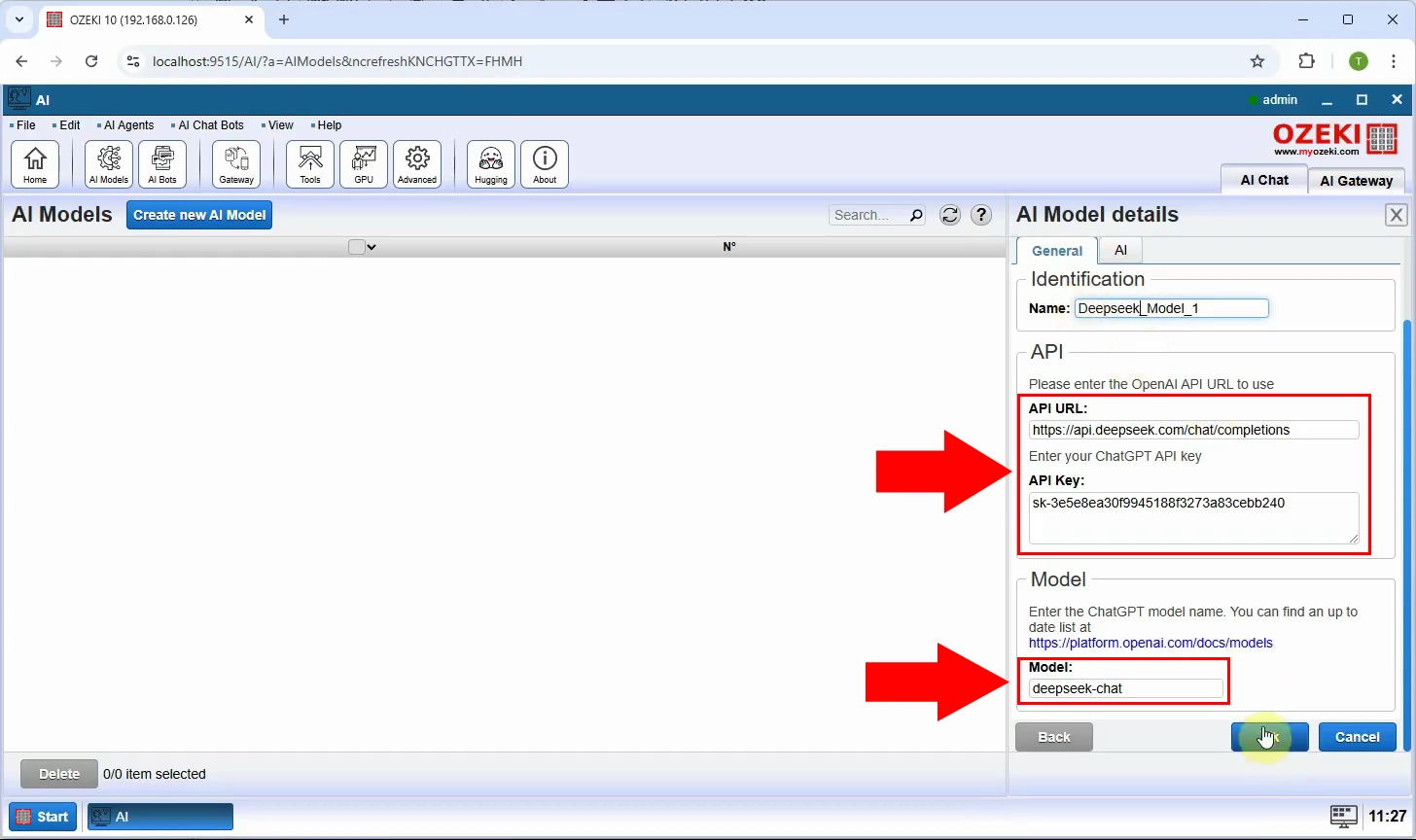
Task: Open the Chrome three-dot menu
Action: tap(1395, 61)
